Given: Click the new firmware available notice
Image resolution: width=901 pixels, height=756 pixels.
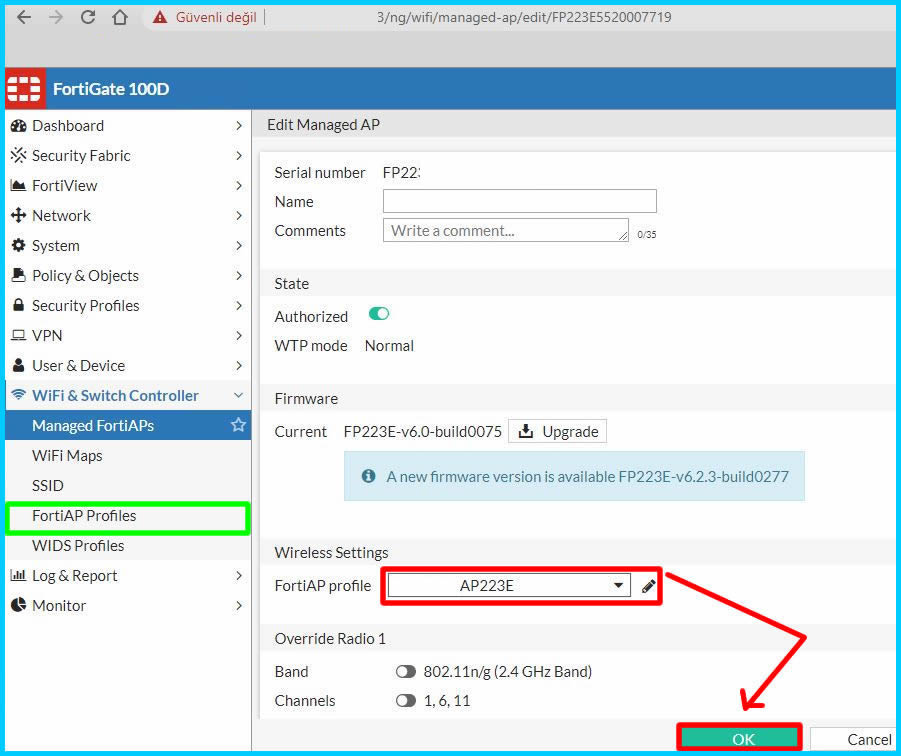Looking at the screenshot, I should 574,476.
